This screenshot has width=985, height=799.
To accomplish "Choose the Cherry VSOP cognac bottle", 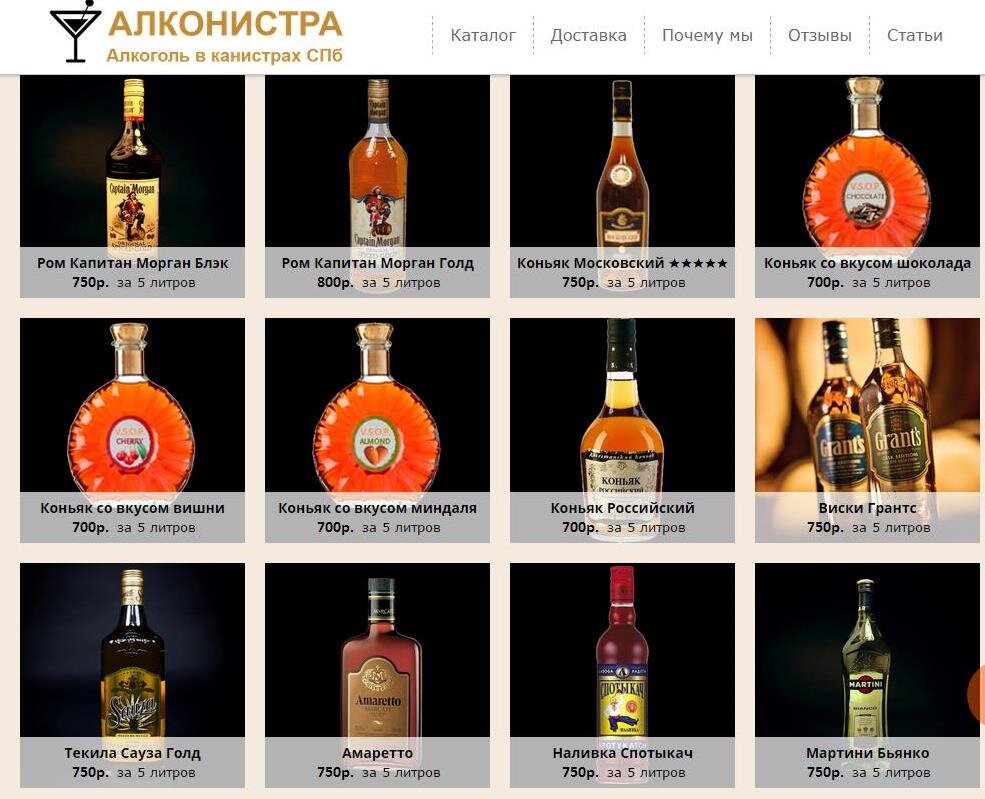I will (131, 407).
